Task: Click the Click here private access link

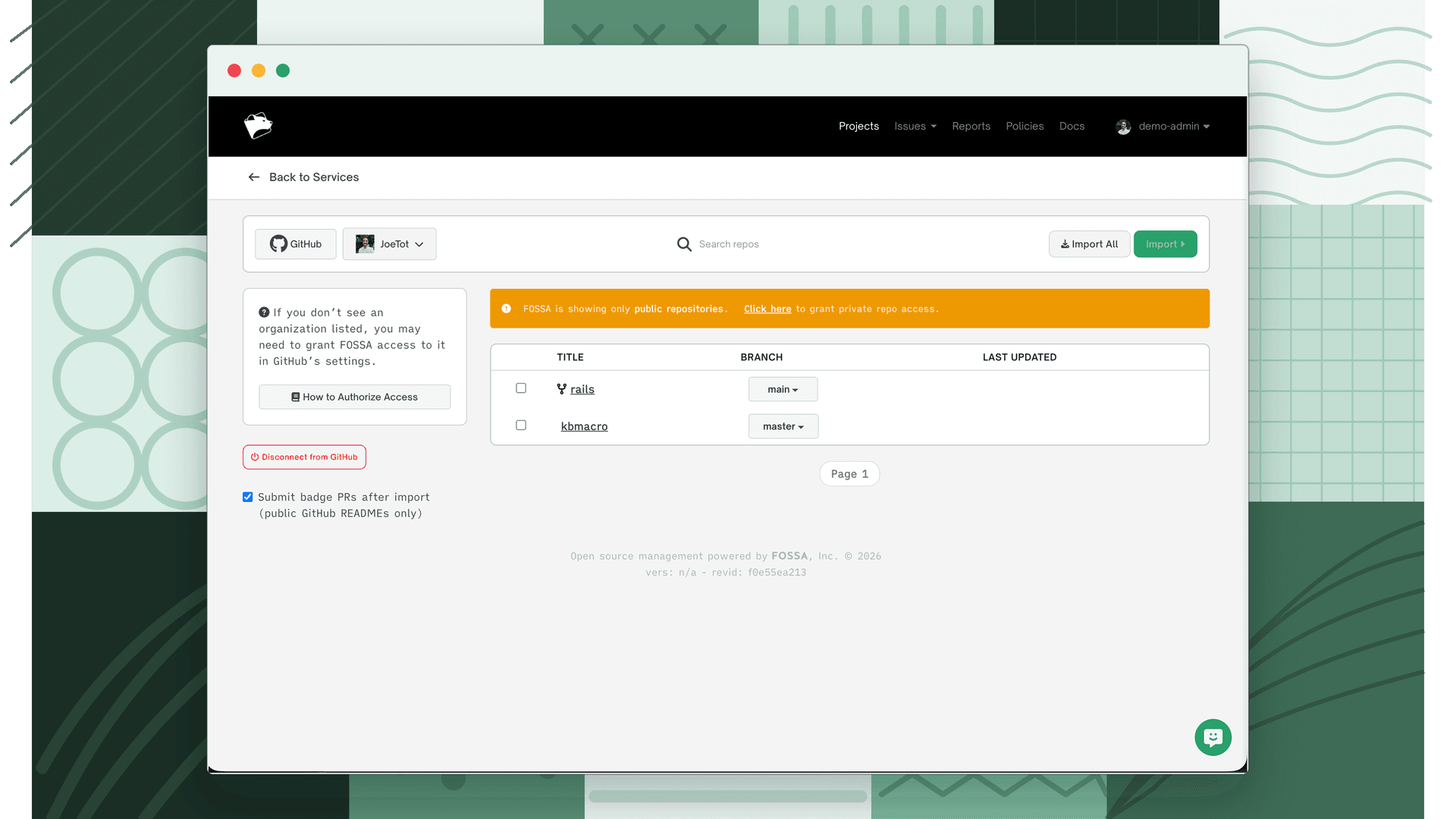Action: pos(767,309)
